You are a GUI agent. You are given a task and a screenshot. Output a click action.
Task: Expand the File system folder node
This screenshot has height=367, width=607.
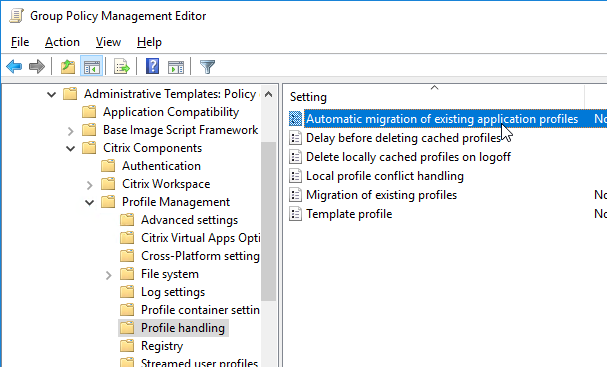tap(109, 275)
